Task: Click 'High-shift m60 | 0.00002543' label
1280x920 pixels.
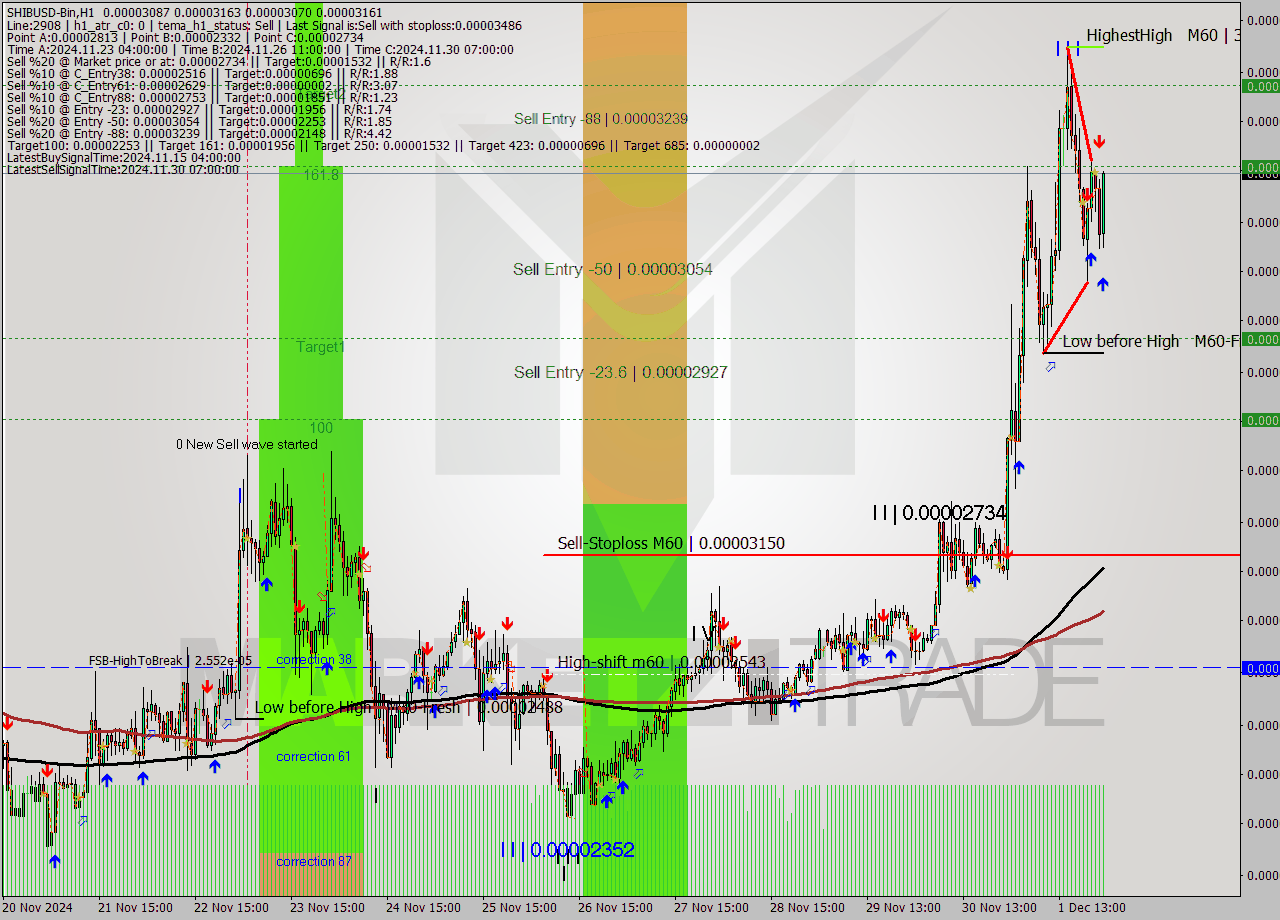Action: [661, 662]
